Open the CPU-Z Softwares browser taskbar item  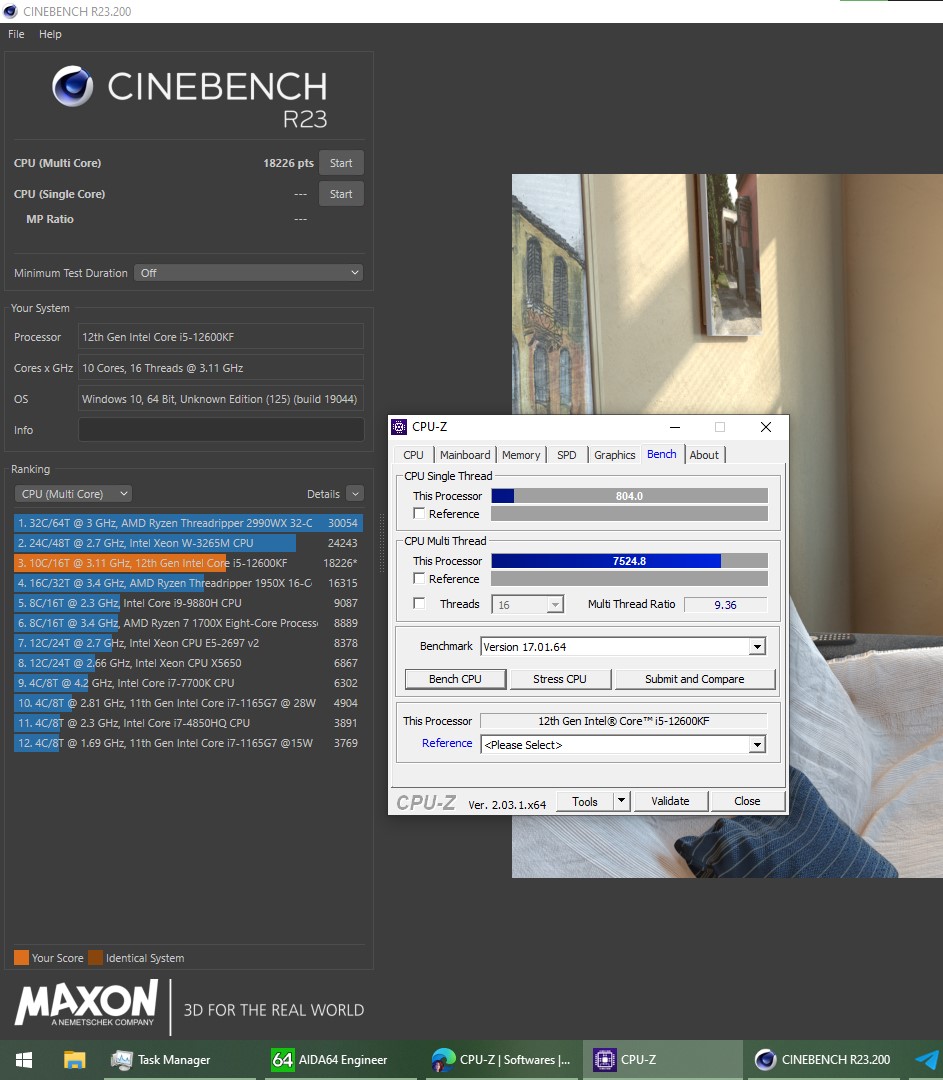501,1059
